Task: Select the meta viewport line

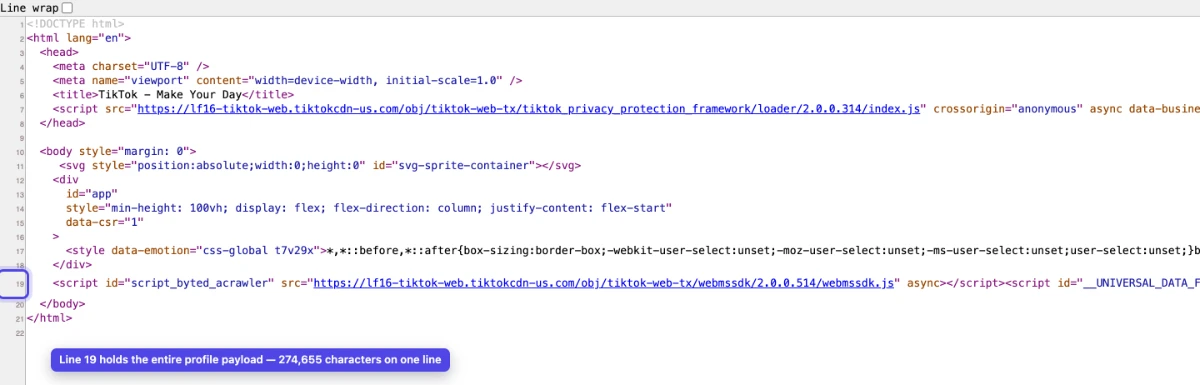Action: tap(288, 80)
